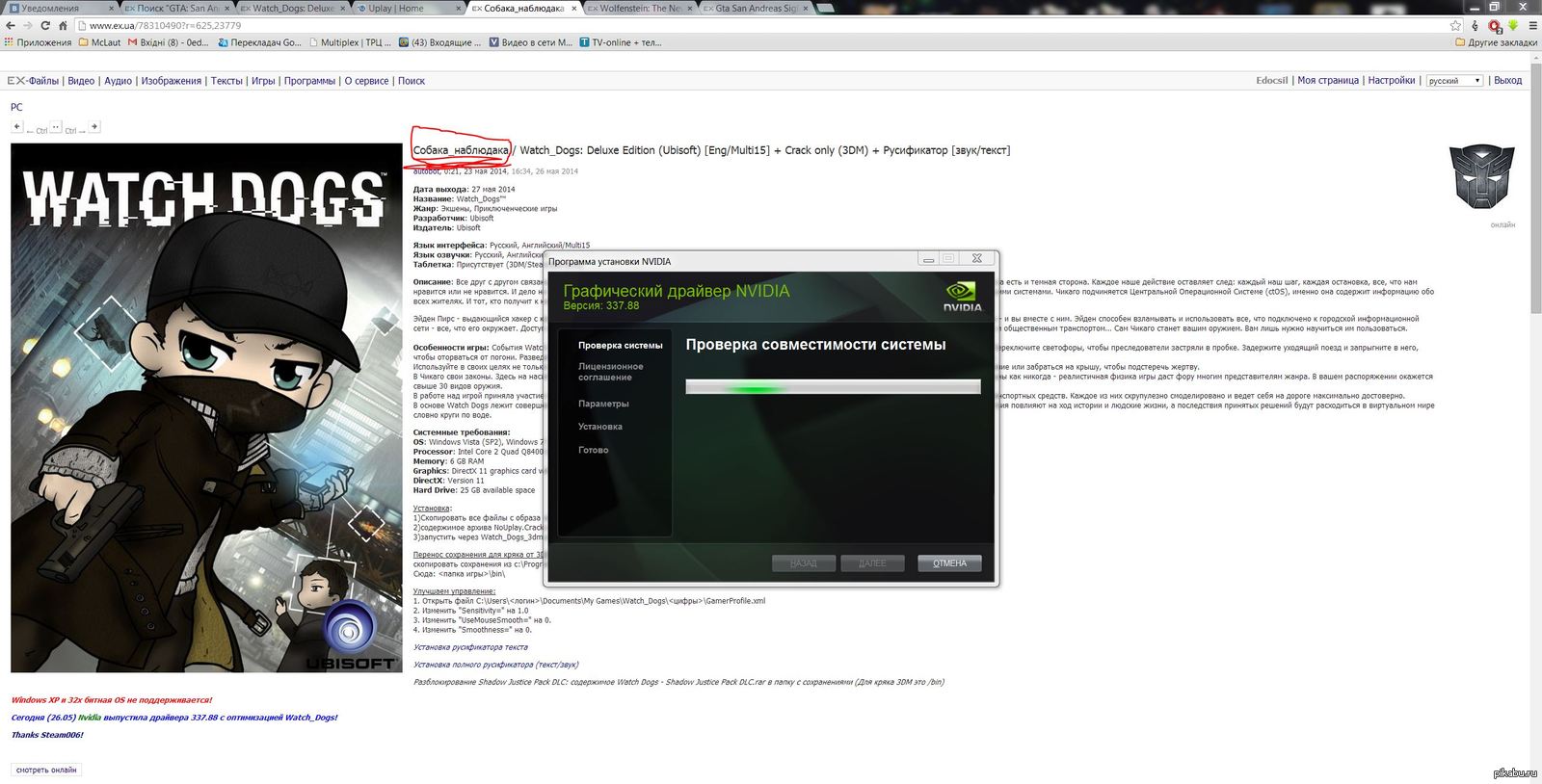Open the Chrome menu hamburger icon
Viewport: 1542px width, 784px height.
pyautogui.click(x=1531, y=26)
